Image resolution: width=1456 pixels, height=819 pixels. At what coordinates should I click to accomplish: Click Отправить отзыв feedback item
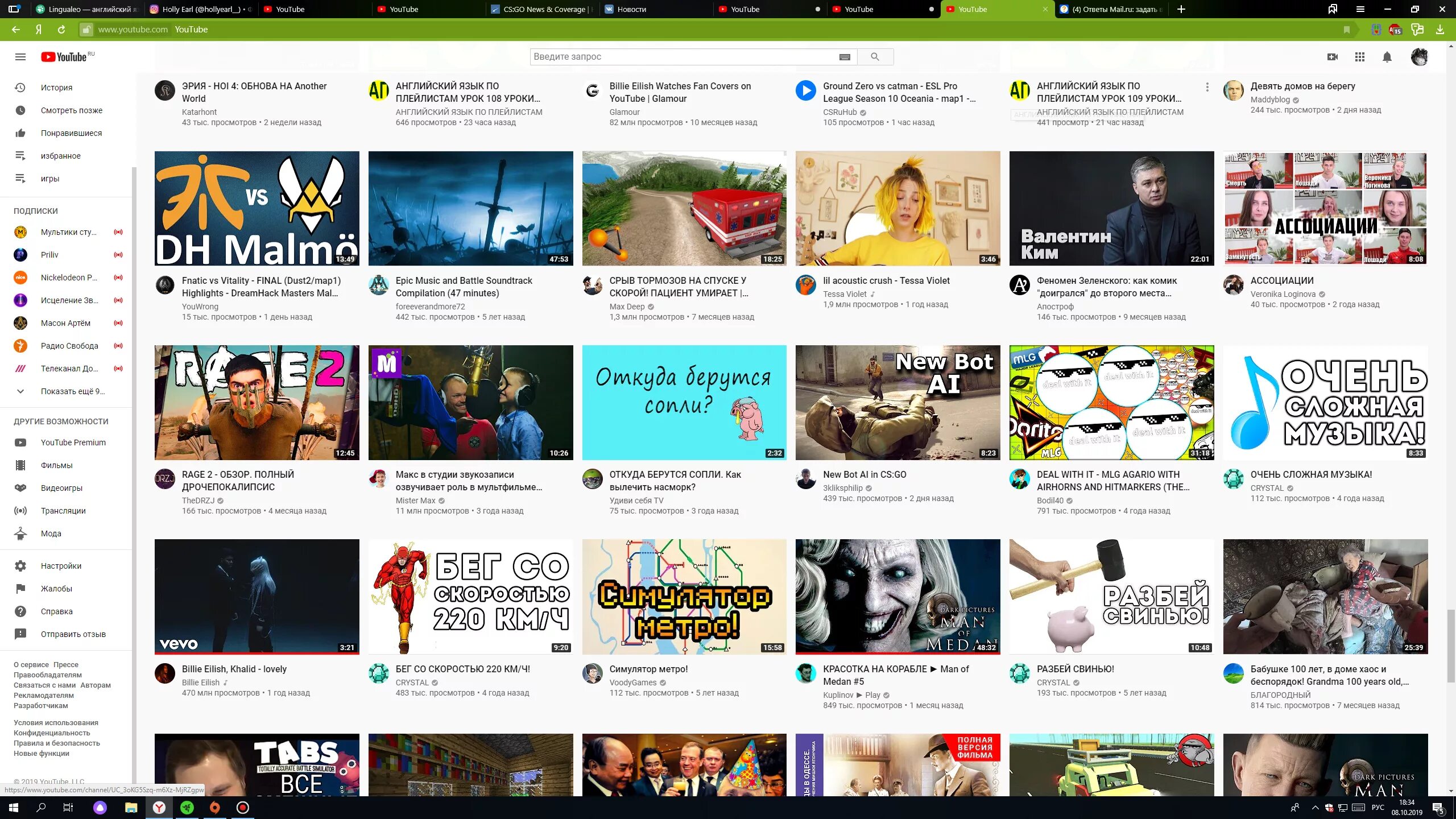click(66, 634)
